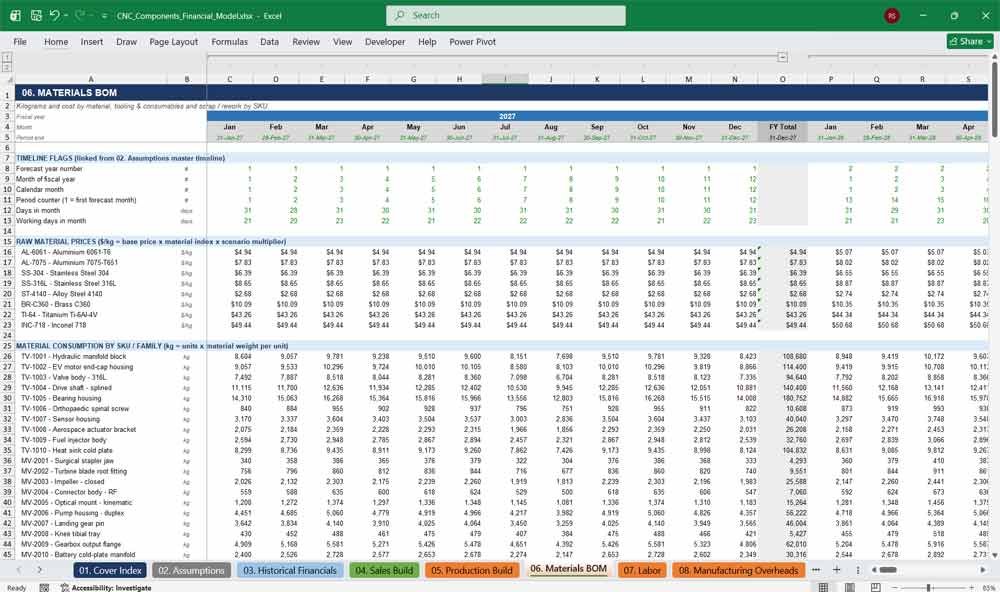Open the '03. Historical Financials' sheet tab
The width and height of the screenshot is (1000, 592).
click(x=290, y=570)
